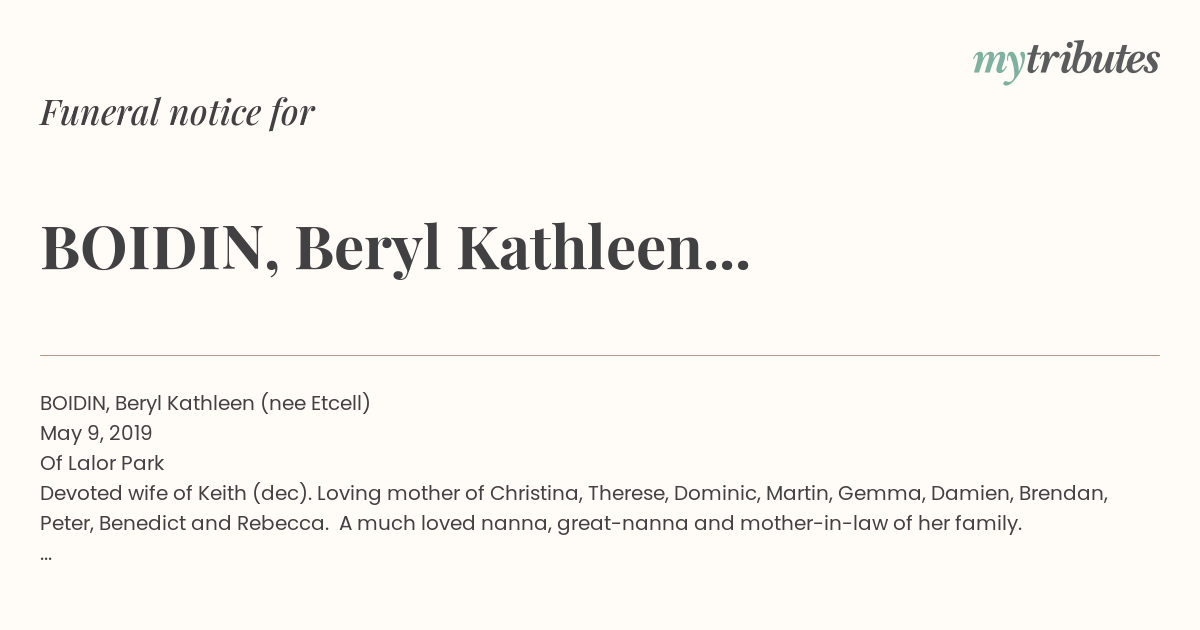Click "Devoted wife of Keith (dec)" text
This screenshot has height=630, width=1200.
click(167, 493)
